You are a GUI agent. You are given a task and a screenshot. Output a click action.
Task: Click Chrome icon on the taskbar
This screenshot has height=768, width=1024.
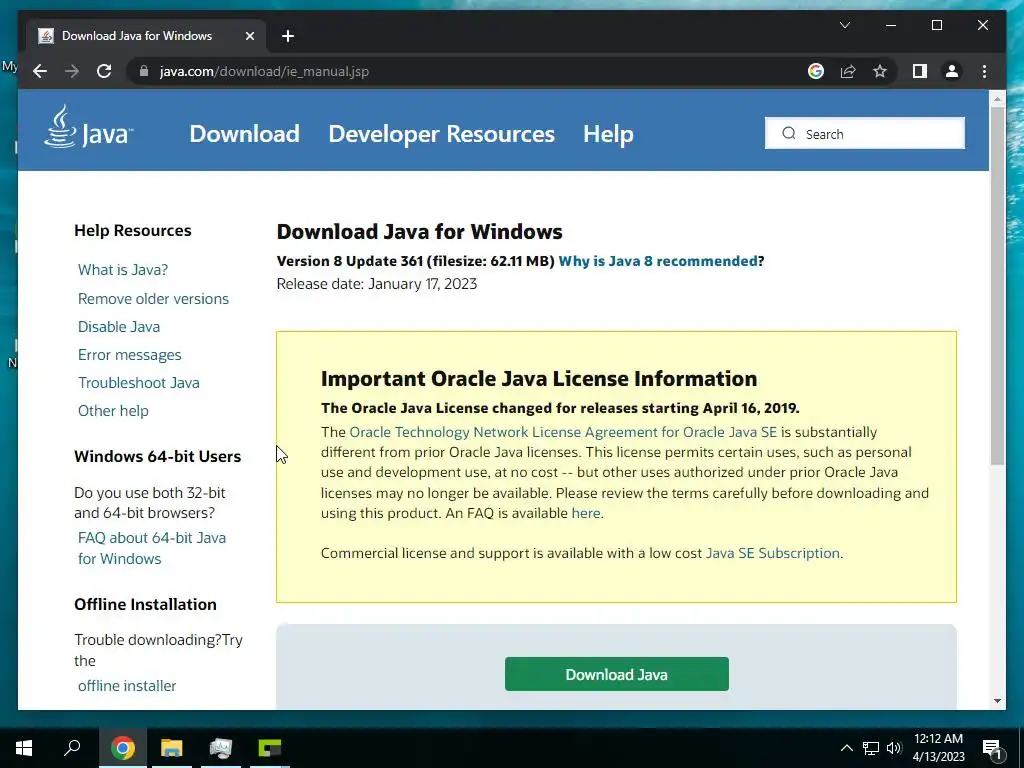point(122,748)
